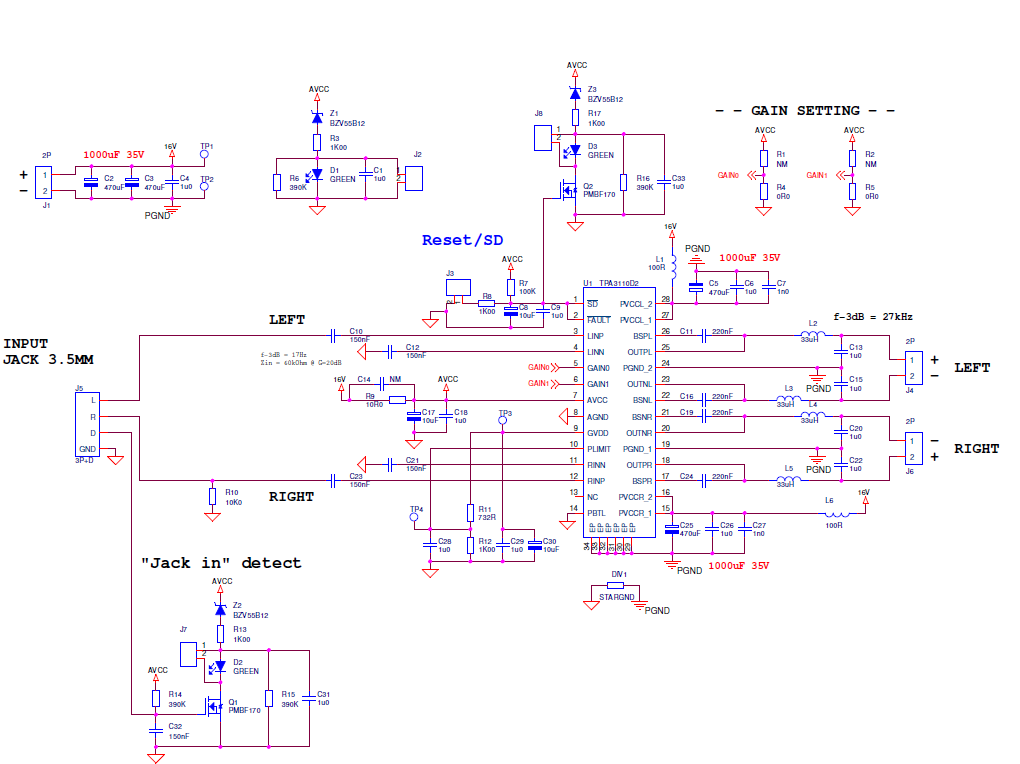The height and width of the screenshot is (764, 1020).
Task: Click the blue "Reset/SD" label
Action: point(463,240)
